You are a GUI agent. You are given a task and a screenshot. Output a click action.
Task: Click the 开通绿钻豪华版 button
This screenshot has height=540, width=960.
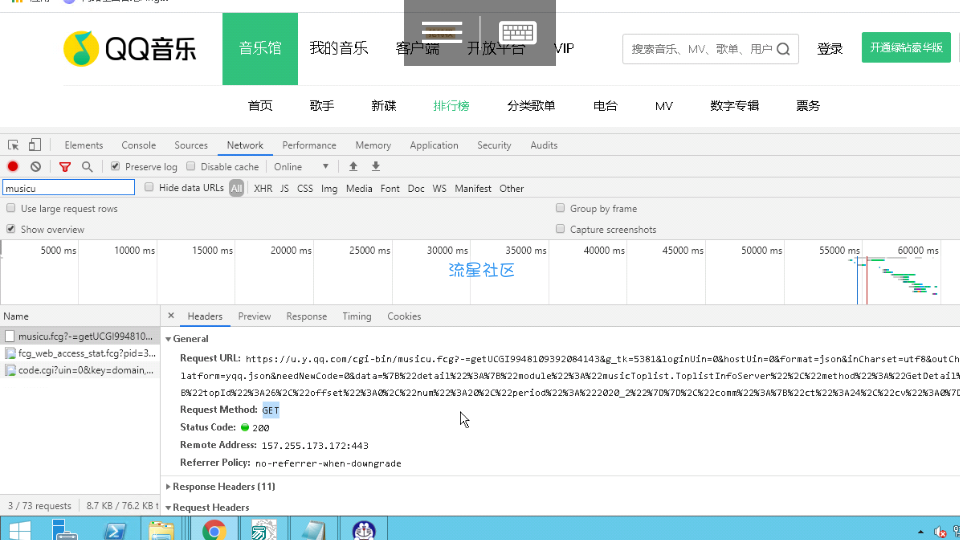tap(906, 48)
